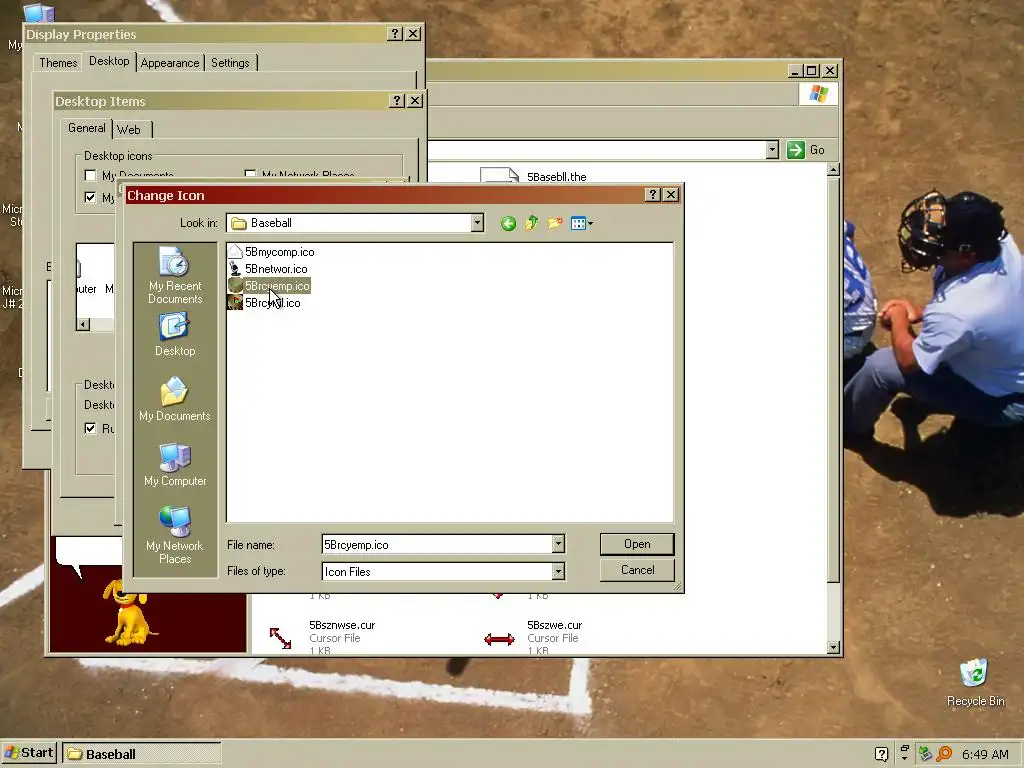
Task: Click the Start button
Action: click(x=29, y=753)
